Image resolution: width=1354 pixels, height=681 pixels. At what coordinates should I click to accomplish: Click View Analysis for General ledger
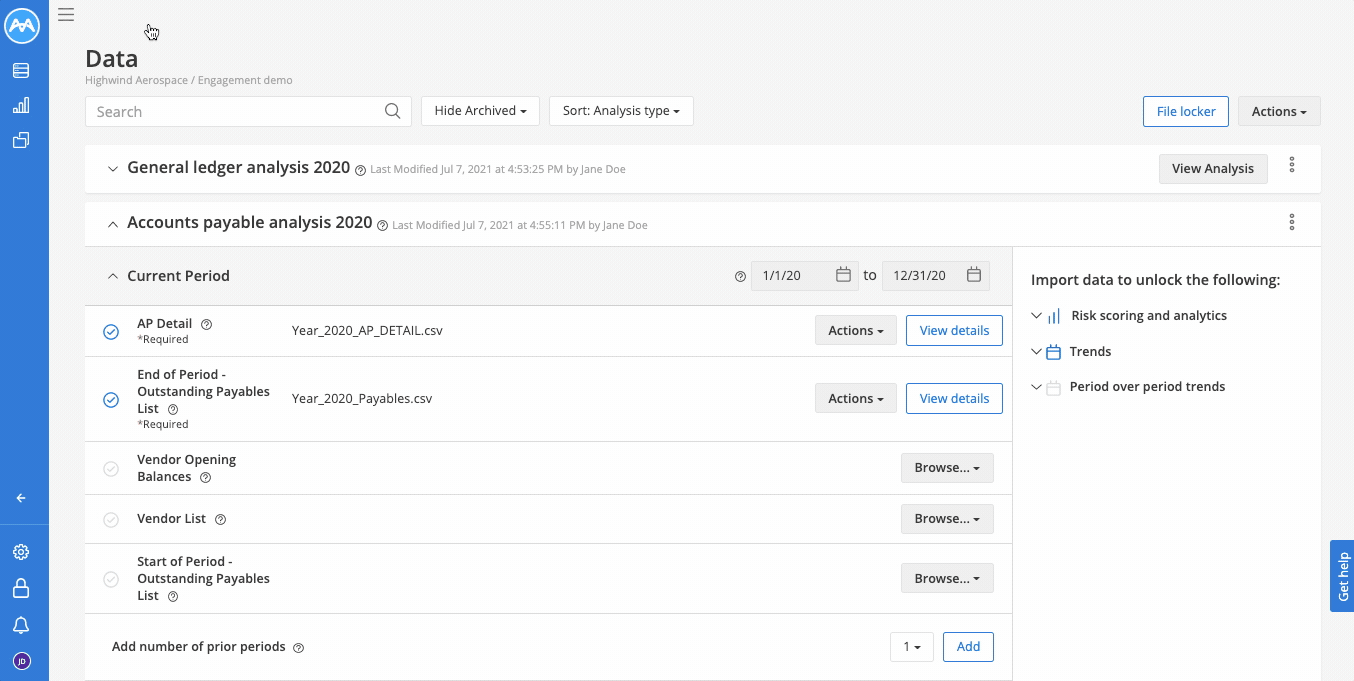1213,168
